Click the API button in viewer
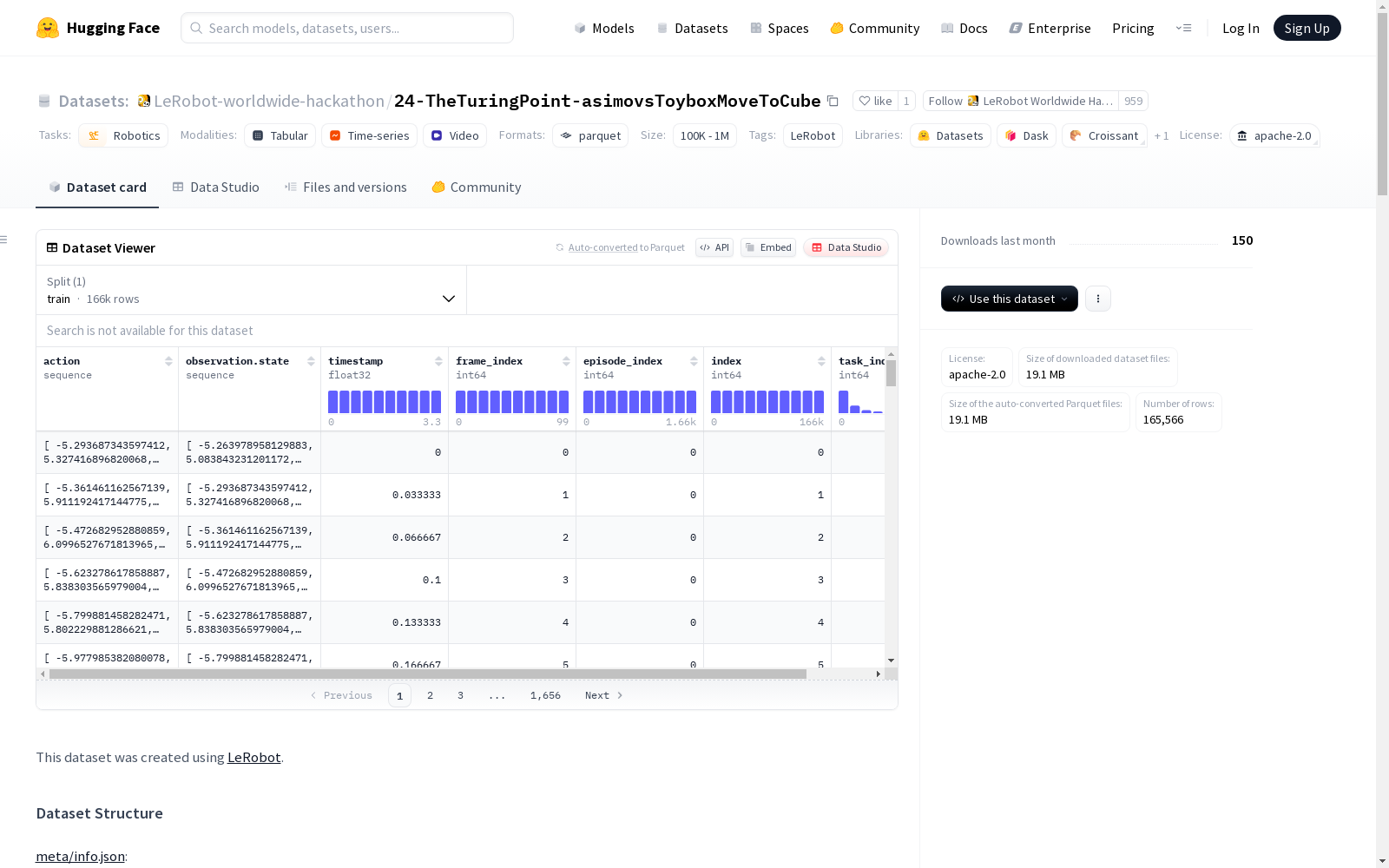1389x868 pixels. [x=714, y=247]
